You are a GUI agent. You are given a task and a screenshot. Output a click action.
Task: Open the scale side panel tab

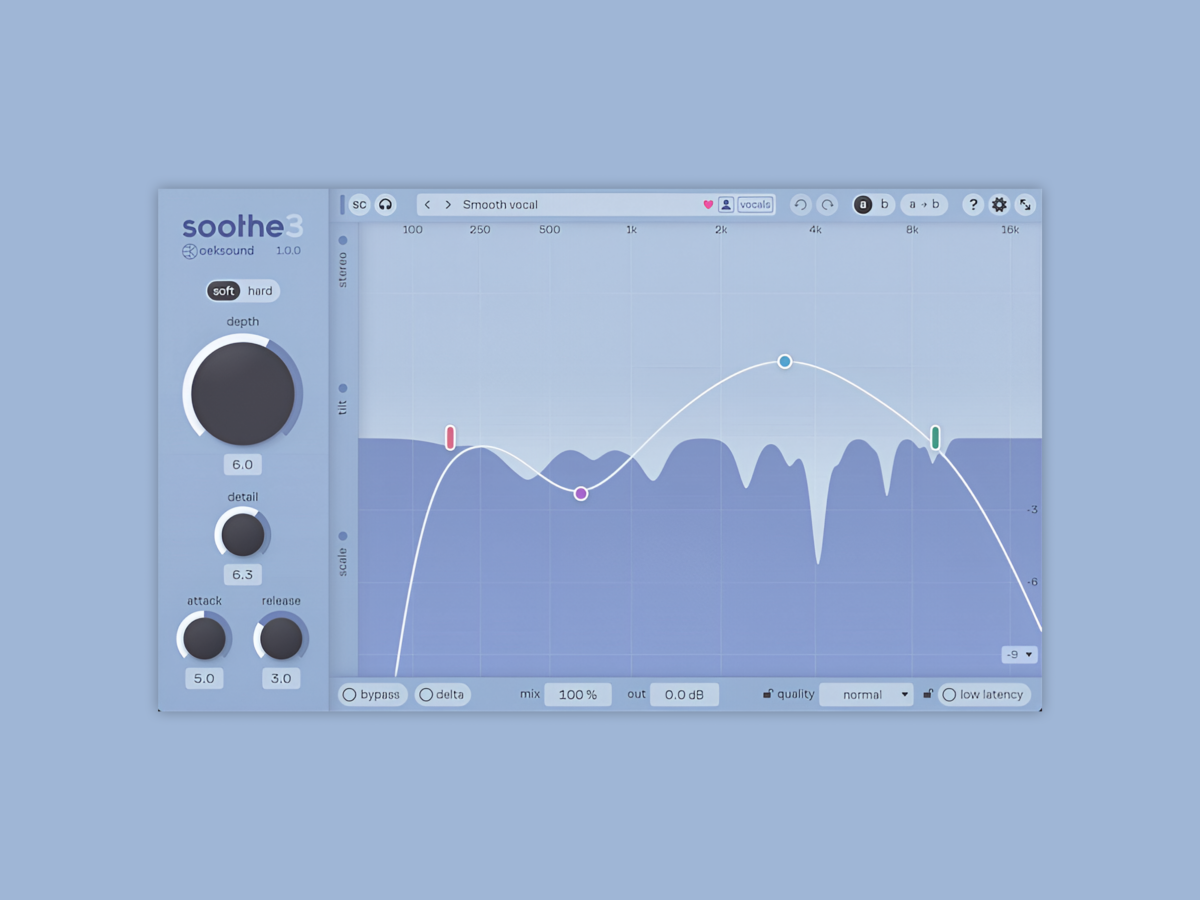point(343,553)
